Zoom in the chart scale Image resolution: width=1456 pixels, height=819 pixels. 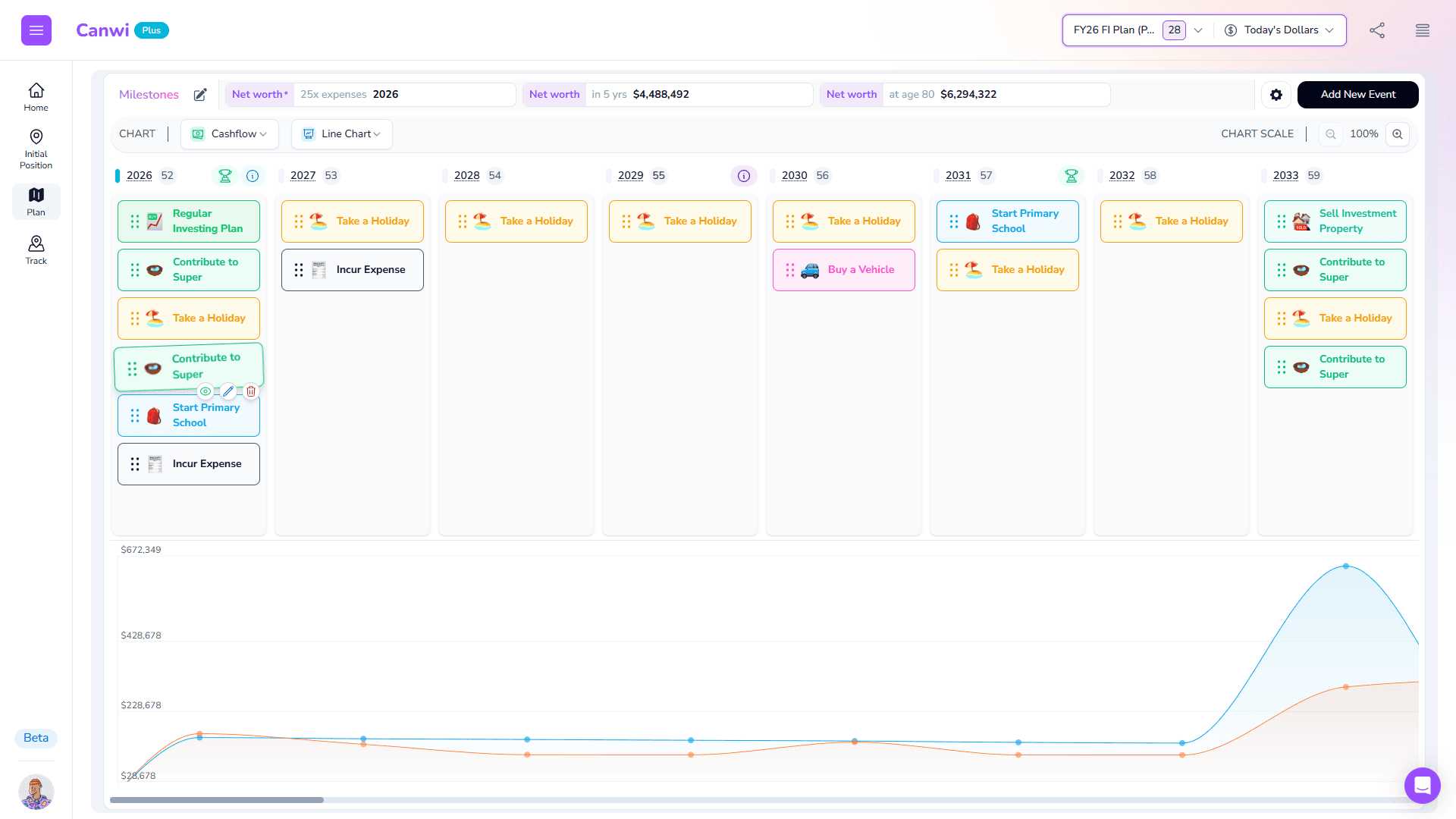point(1398,134)
